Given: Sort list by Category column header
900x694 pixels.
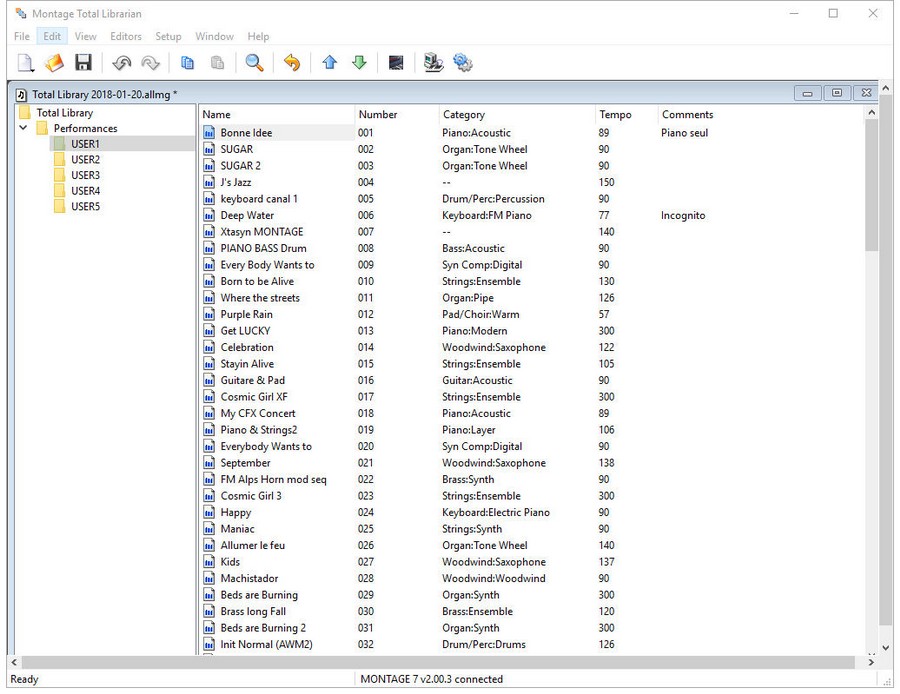Looking at the screenshot, I should (x=463, y=115).
